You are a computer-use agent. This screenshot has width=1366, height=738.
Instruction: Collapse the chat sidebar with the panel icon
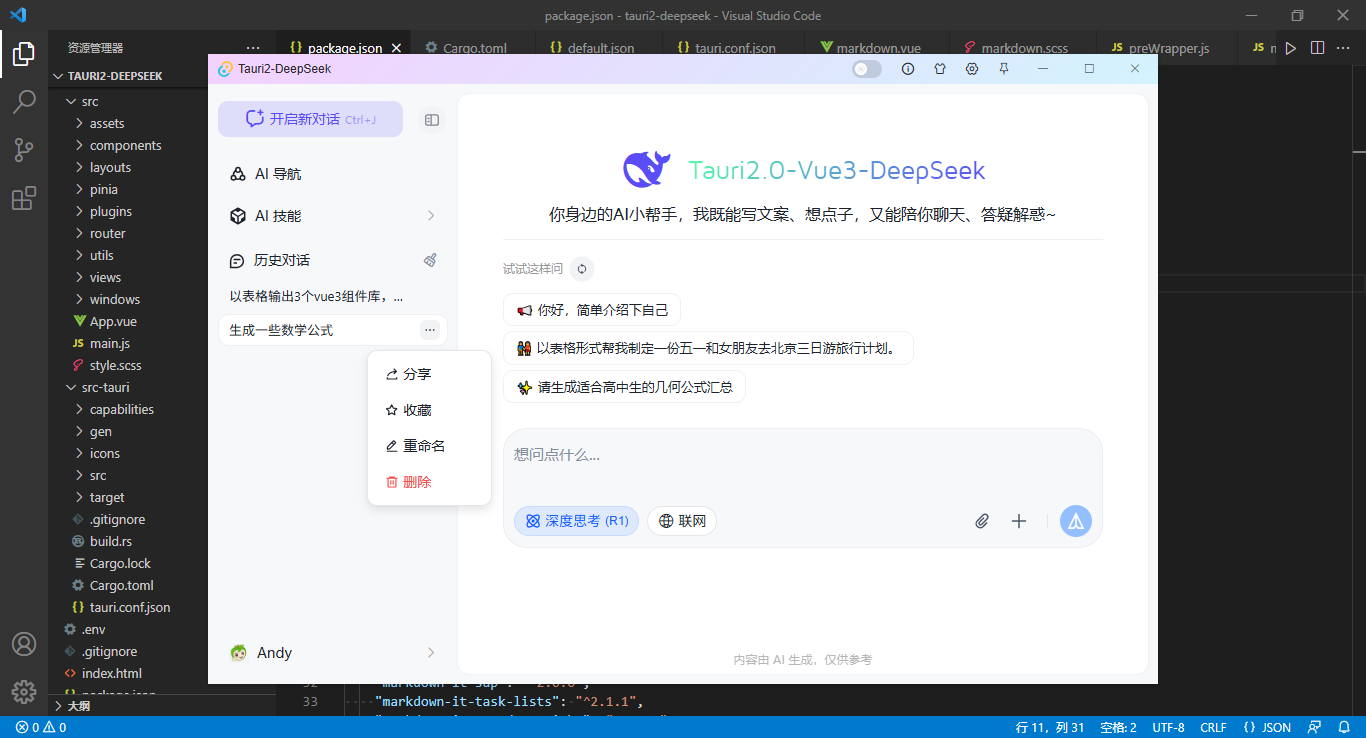(x=432, y=120)
